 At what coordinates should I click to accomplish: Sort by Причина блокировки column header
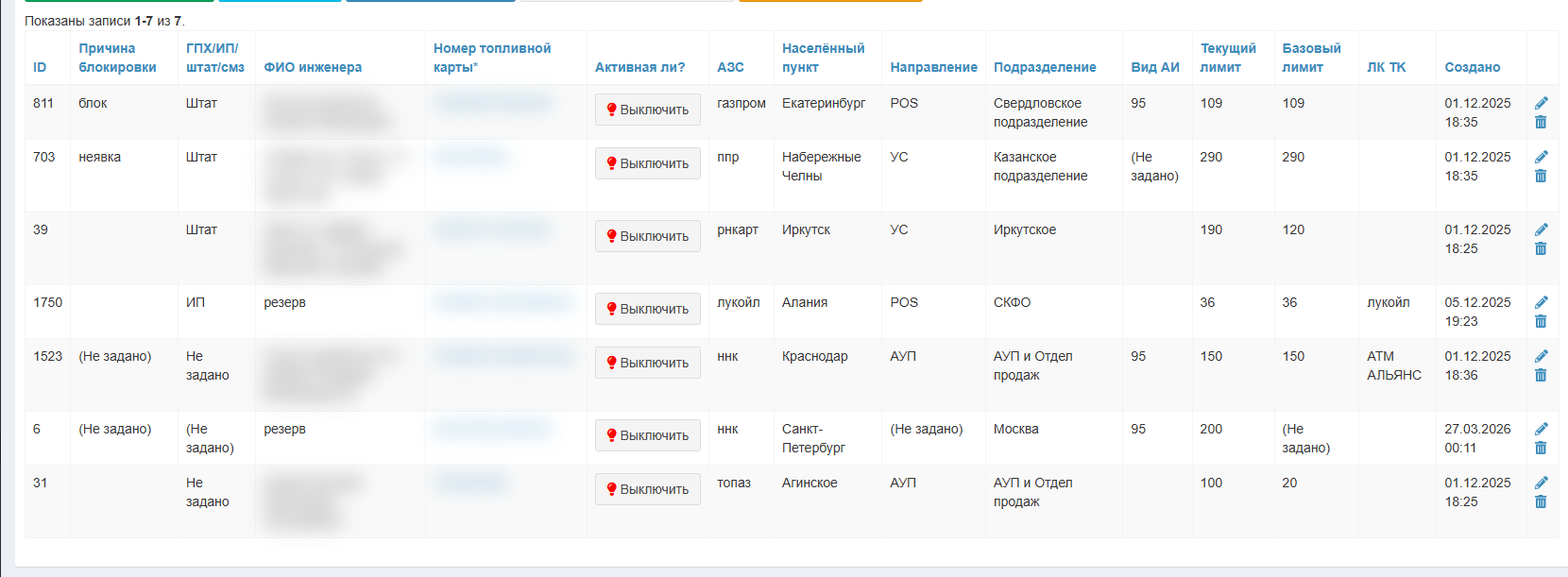(x=117, y=58)
